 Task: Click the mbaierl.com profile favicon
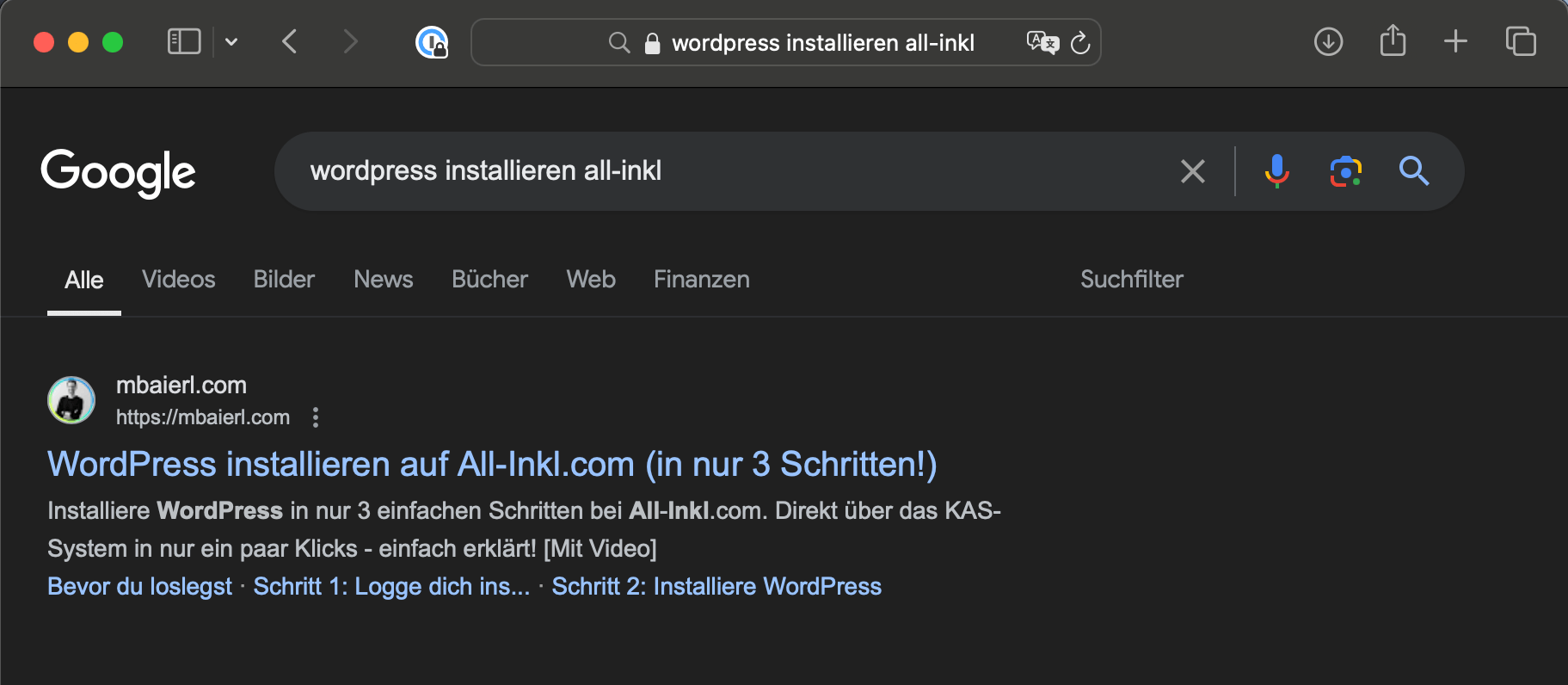(71, 400)
